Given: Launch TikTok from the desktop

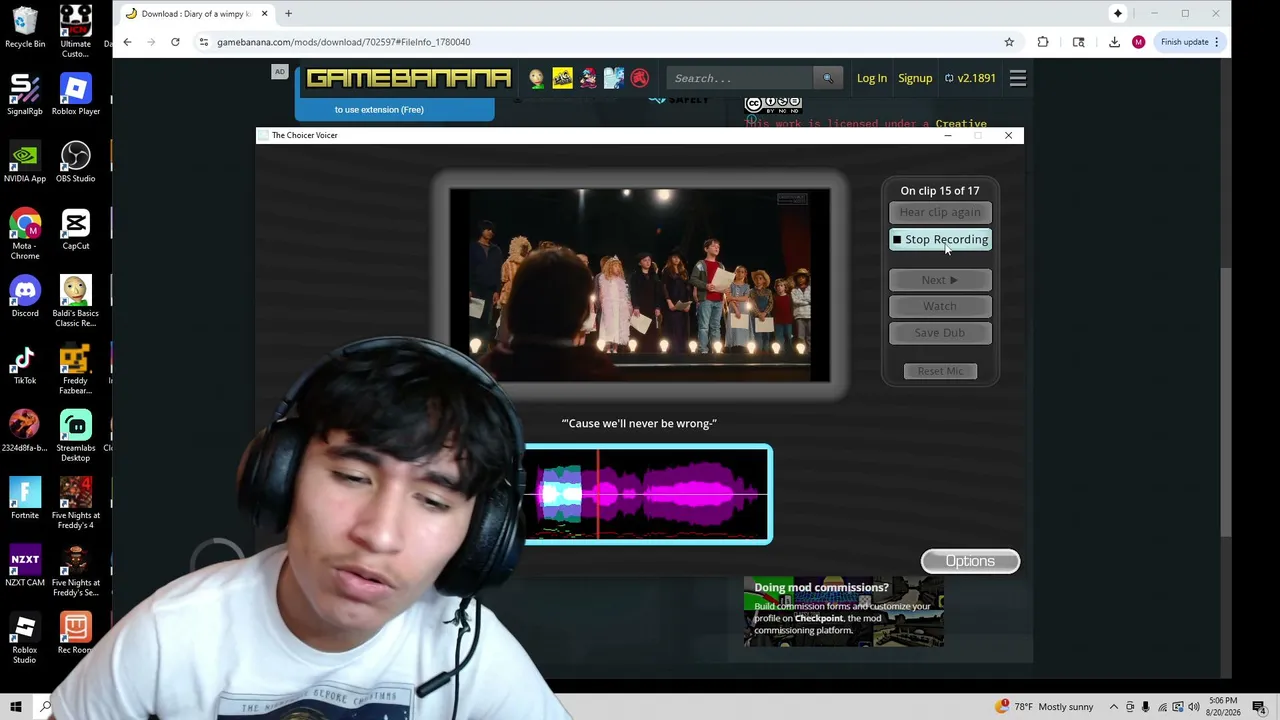Looking at the screenshot, I should pyautogui.click(x=25, y=364).
